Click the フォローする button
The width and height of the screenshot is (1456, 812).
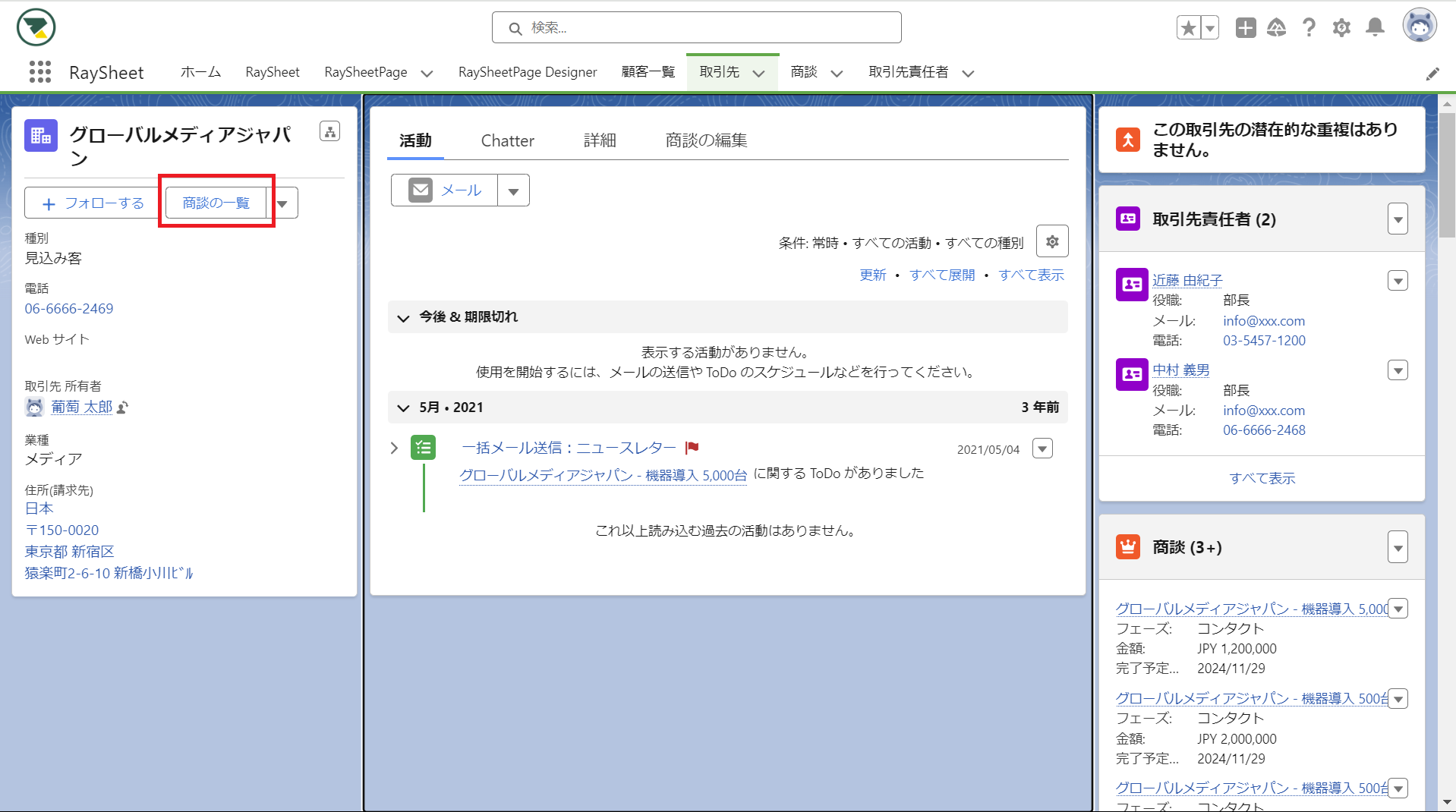(x=93, y=203)
